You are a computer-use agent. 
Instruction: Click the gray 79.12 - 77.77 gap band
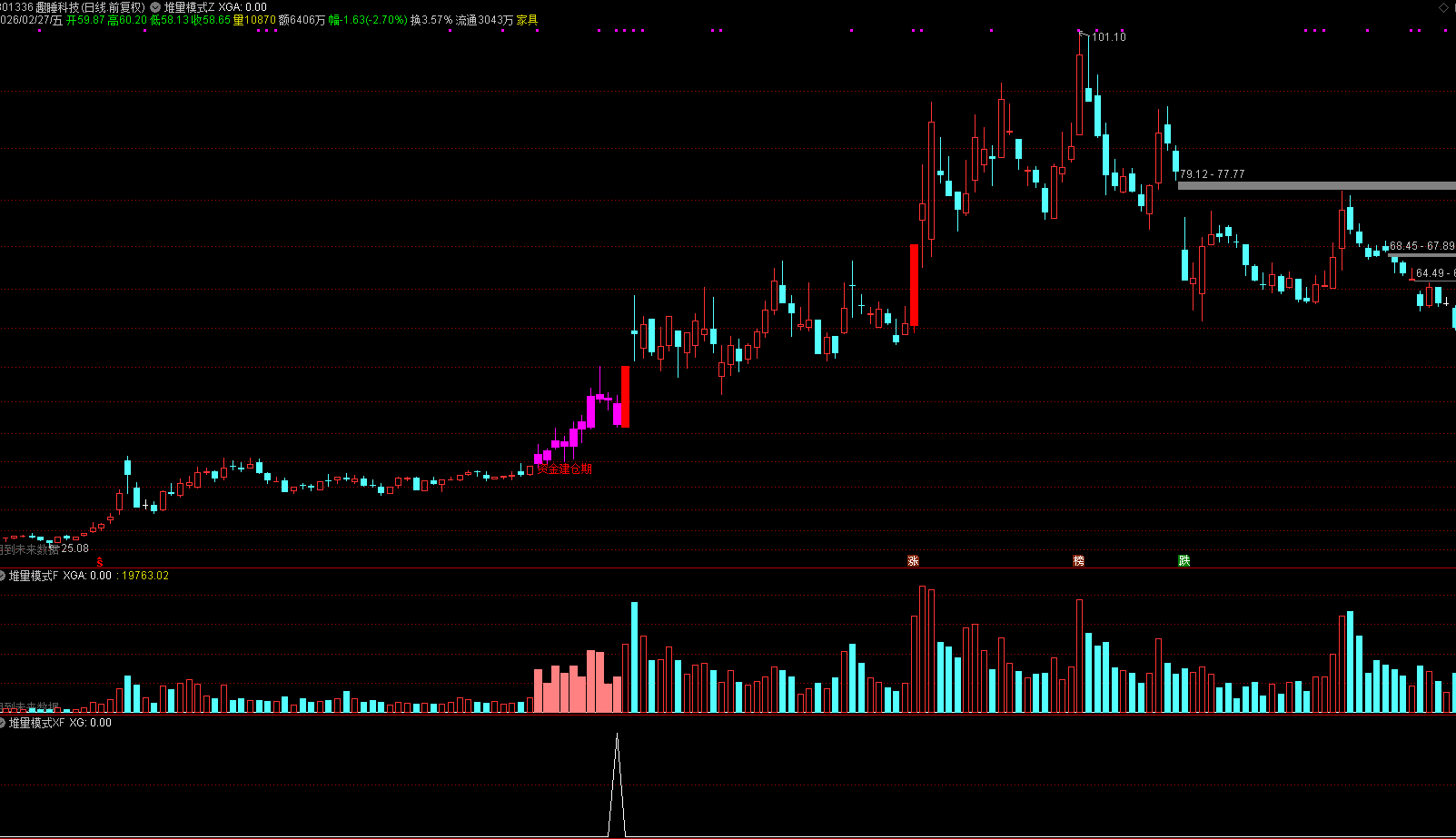click(1316, 186)
